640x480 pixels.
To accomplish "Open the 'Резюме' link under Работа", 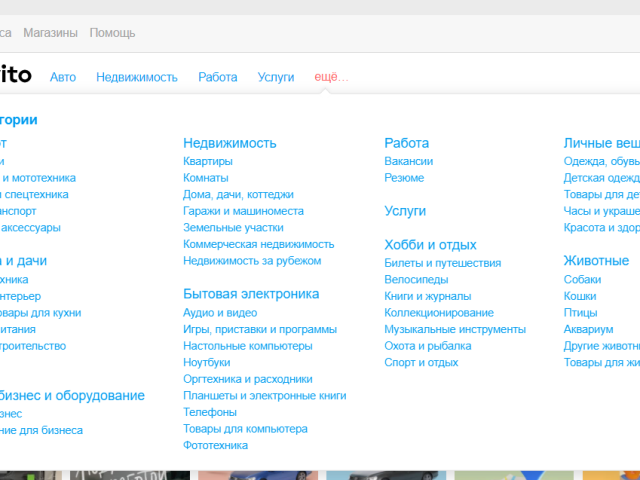I will click(x=404, y=178).
